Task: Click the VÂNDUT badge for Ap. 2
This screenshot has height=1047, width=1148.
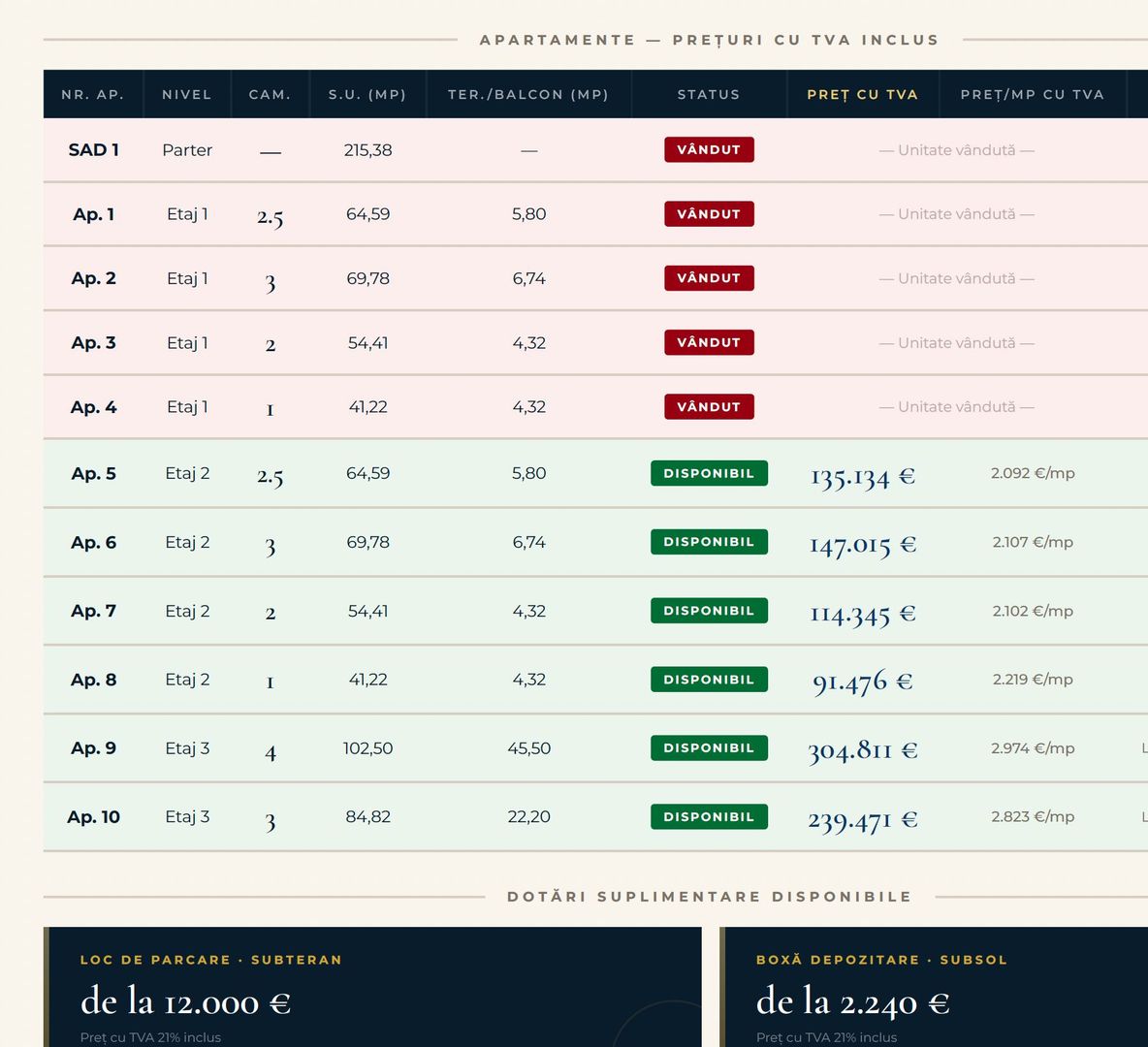Action: coord(709,278)
